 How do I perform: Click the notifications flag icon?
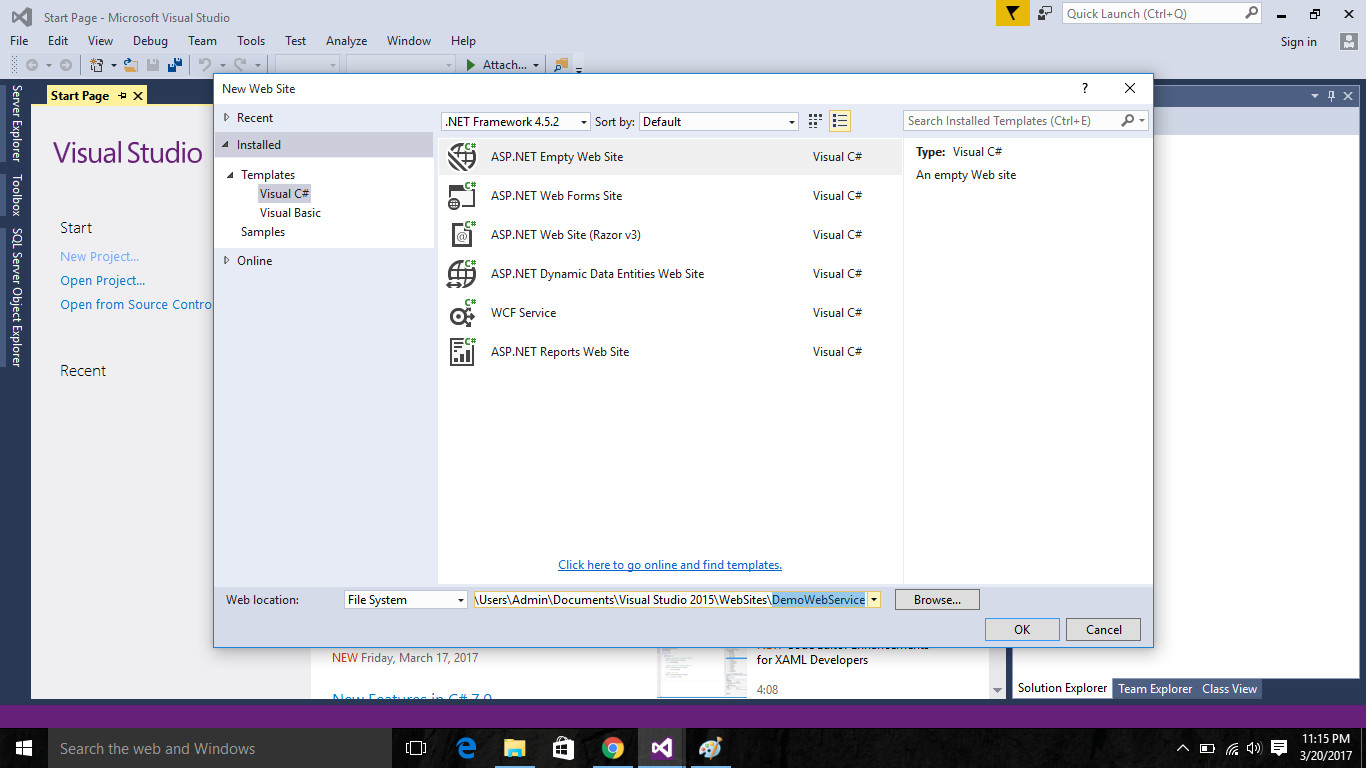click(x=1012, y=13)
